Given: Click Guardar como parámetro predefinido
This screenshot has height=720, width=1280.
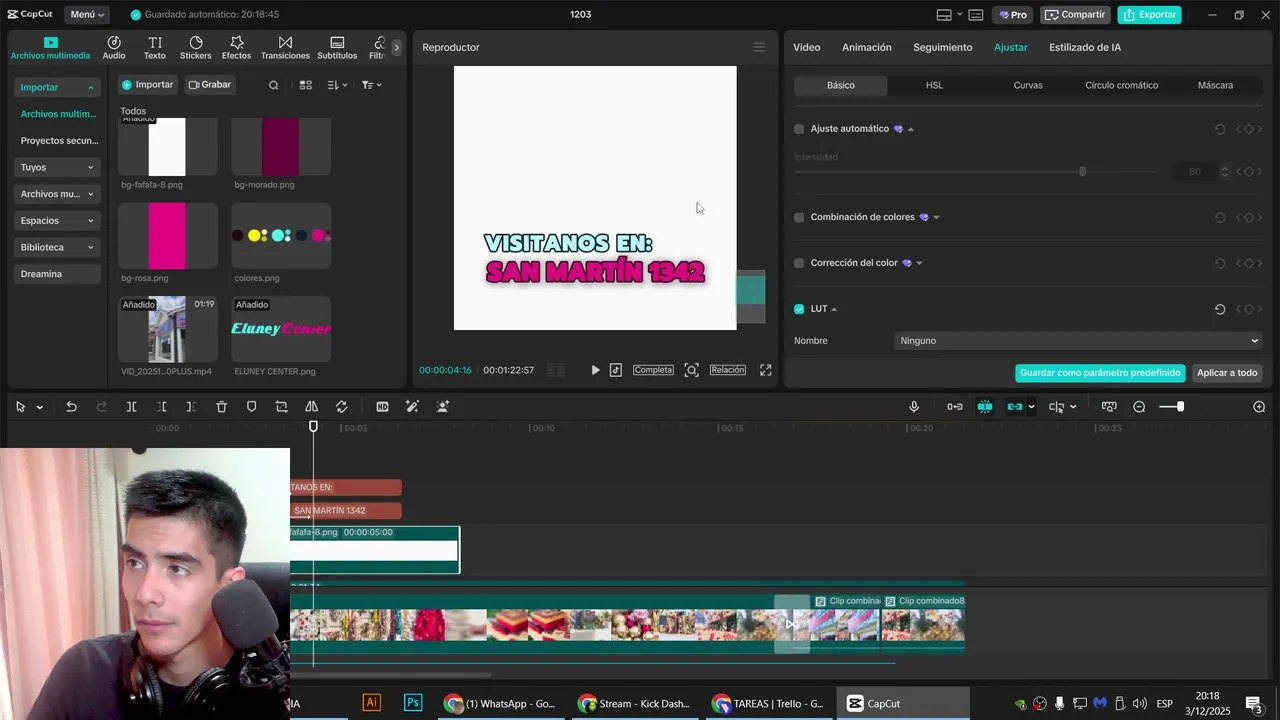Looking at the screenshot, I should click(x=1100, y=373).
